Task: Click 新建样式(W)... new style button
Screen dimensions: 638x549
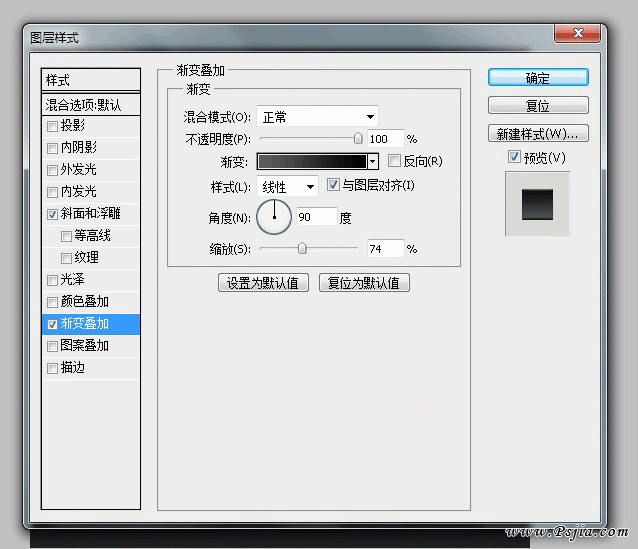Action: (x=537, y=134)
